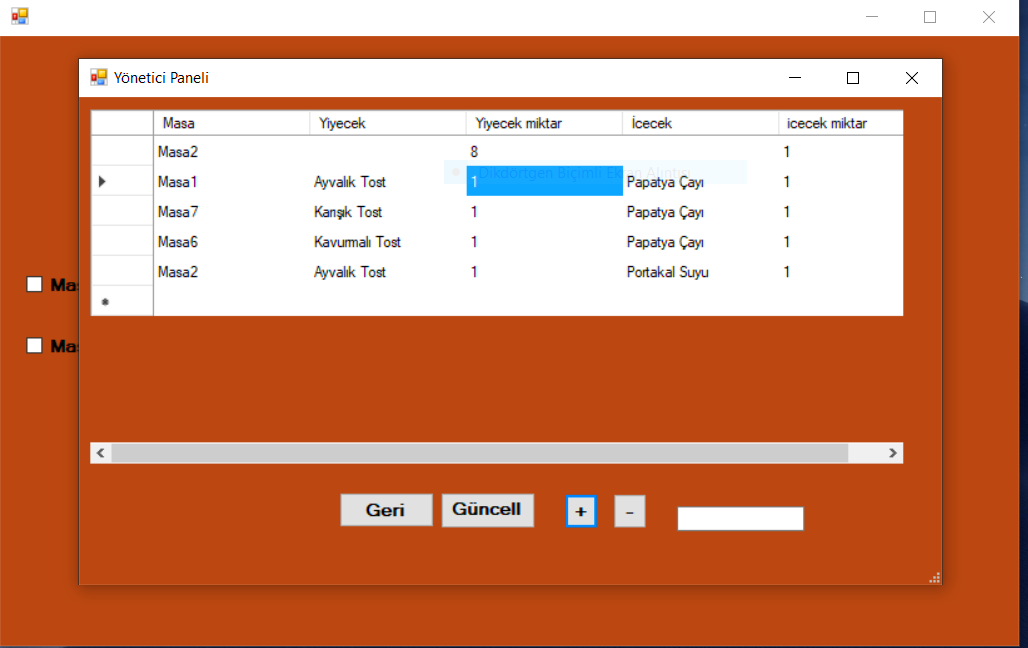The image size is (1028, 648).
Task: Click the left arrow of the horizontal scrollbar
Action: 100,452
